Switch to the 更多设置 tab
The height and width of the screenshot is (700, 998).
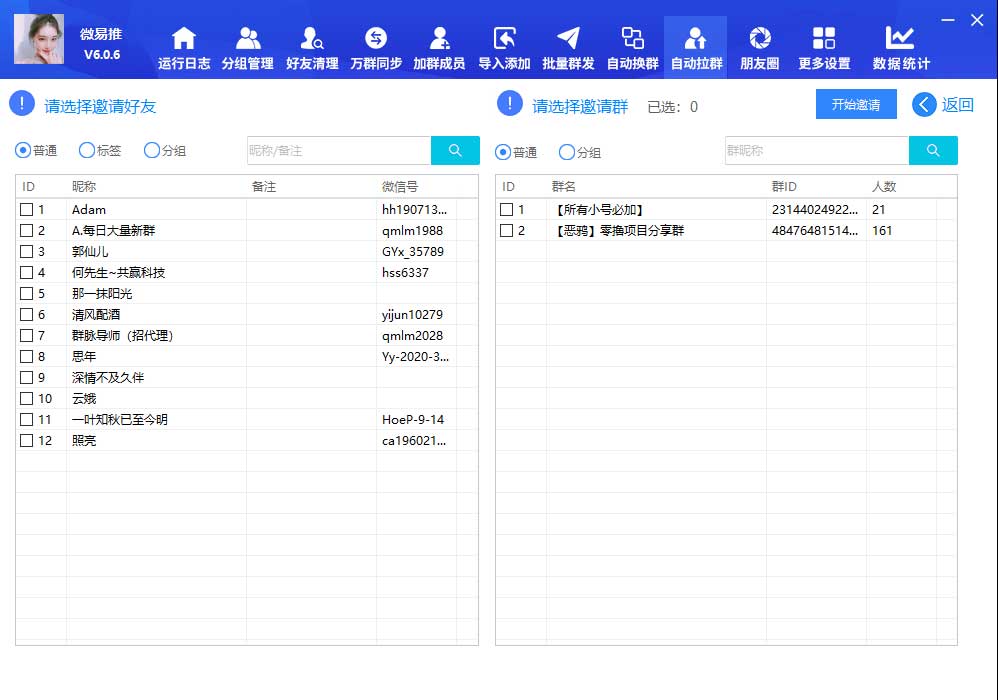[824, 48]
